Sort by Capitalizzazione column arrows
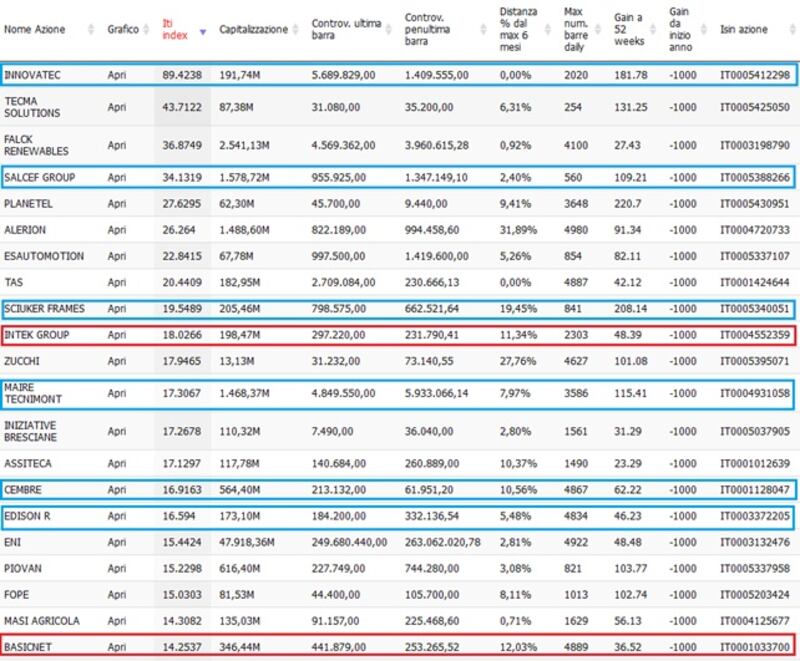Screen dimensions: 800x661 point(295,30)
